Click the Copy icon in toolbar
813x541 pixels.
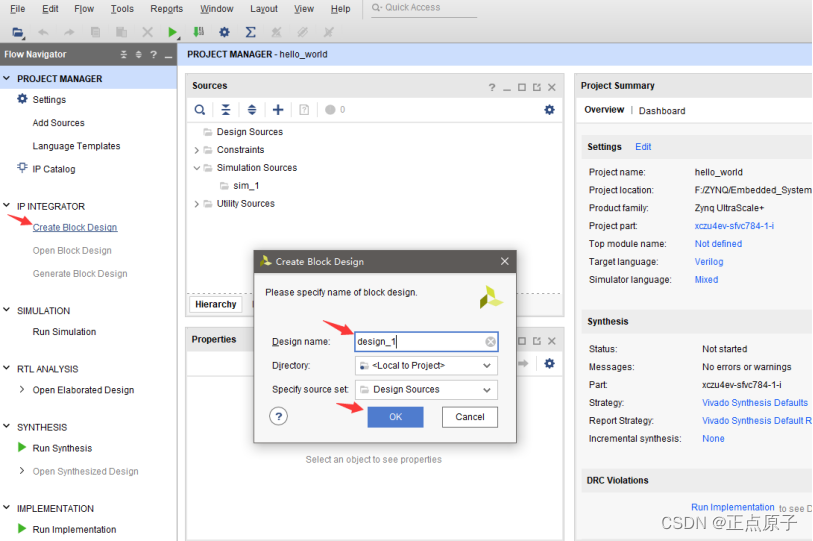coord(95,32)
